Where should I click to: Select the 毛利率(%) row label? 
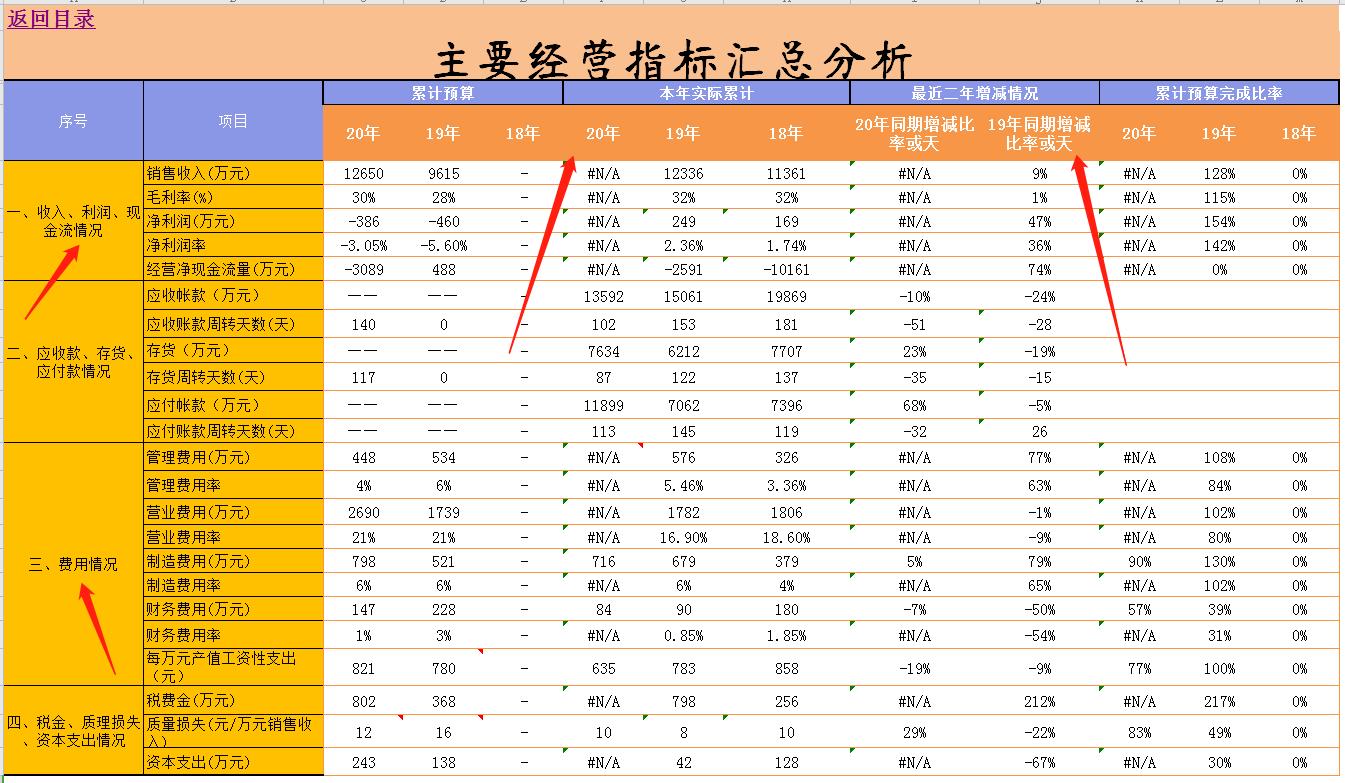click(232, 197)
